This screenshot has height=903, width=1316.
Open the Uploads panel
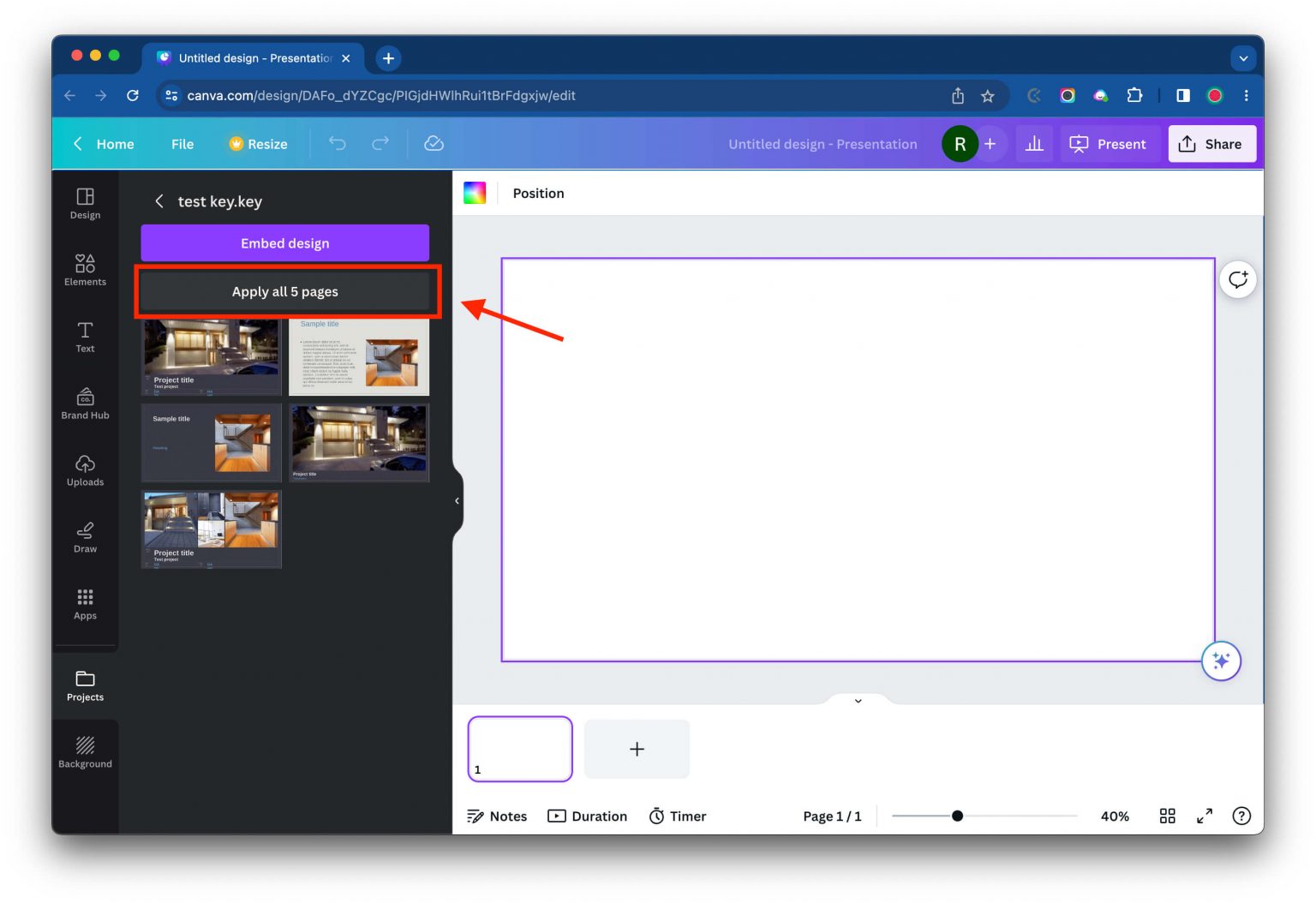[85, 472]
